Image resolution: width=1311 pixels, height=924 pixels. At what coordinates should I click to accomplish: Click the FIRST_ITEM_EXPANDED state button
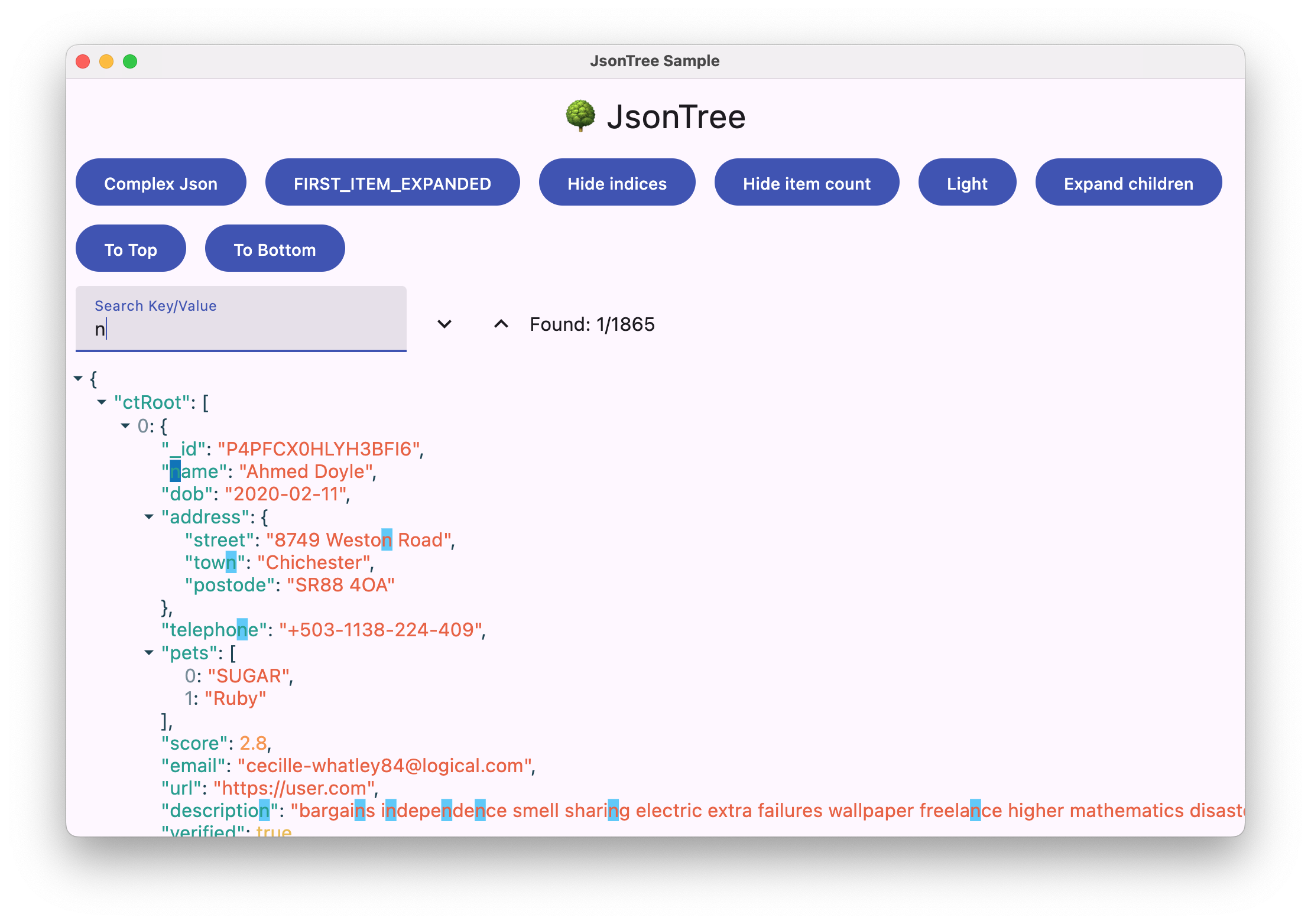(x=392, y=183)
